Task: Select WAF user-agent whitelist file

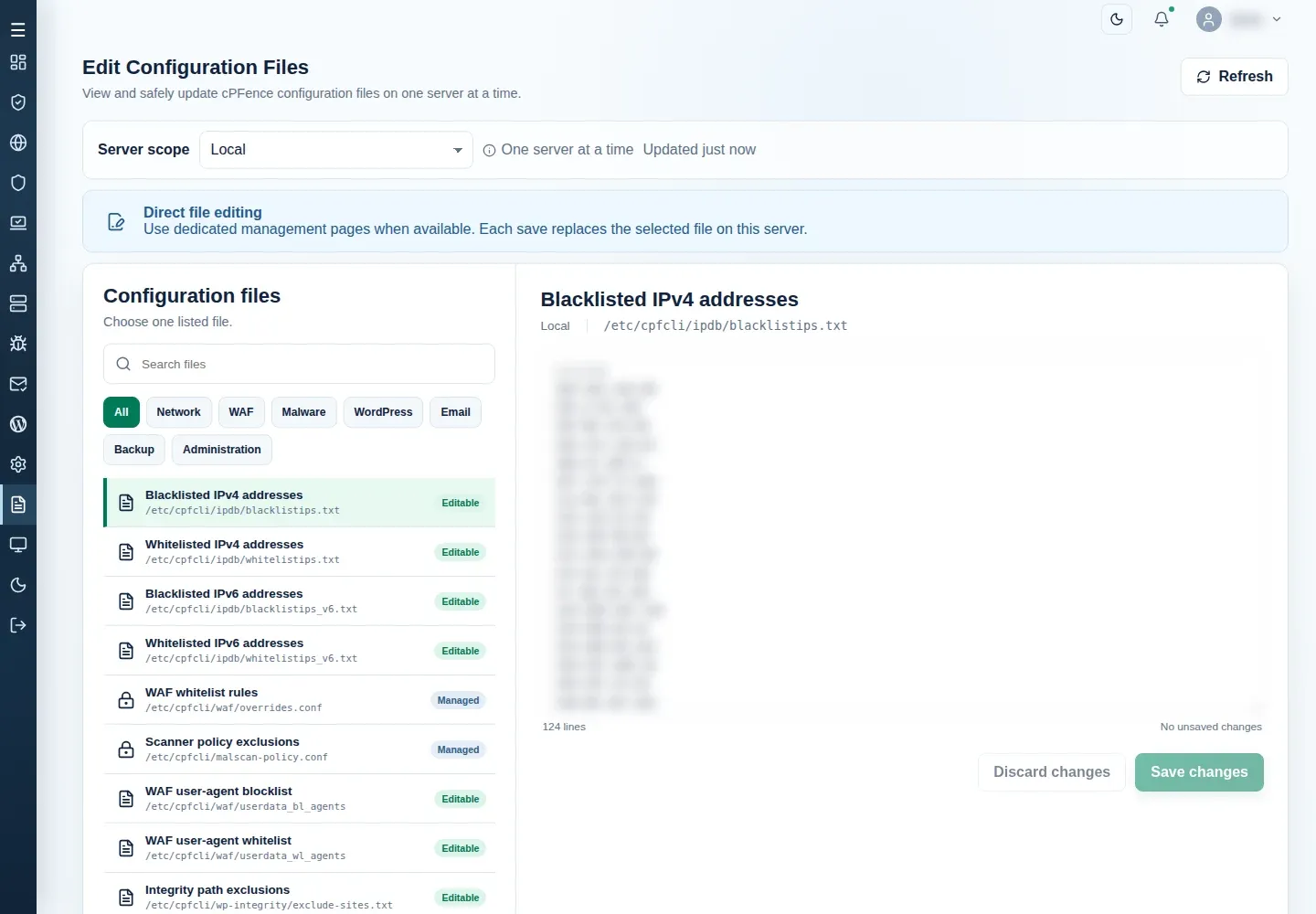Action: click(299, 848)
